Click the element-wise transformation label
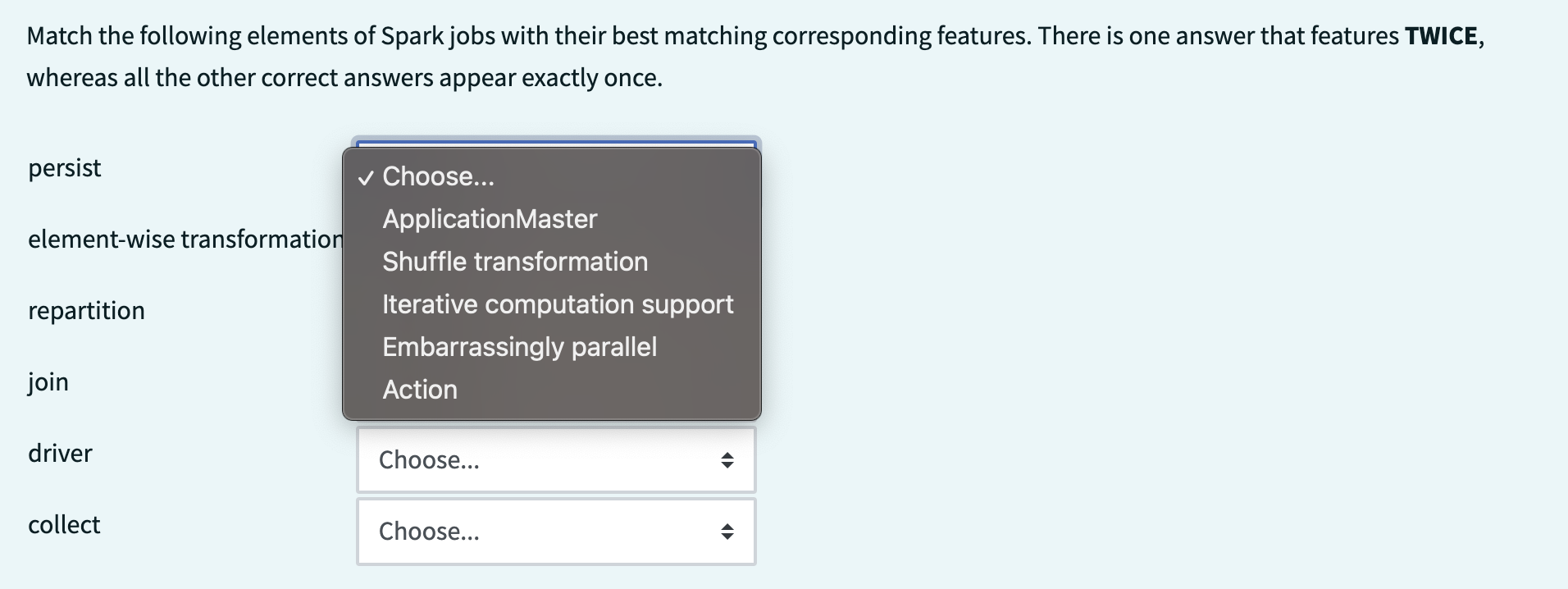Image resolution: width=1568 pixels, height=589 pixels. [x=185, y=240]
